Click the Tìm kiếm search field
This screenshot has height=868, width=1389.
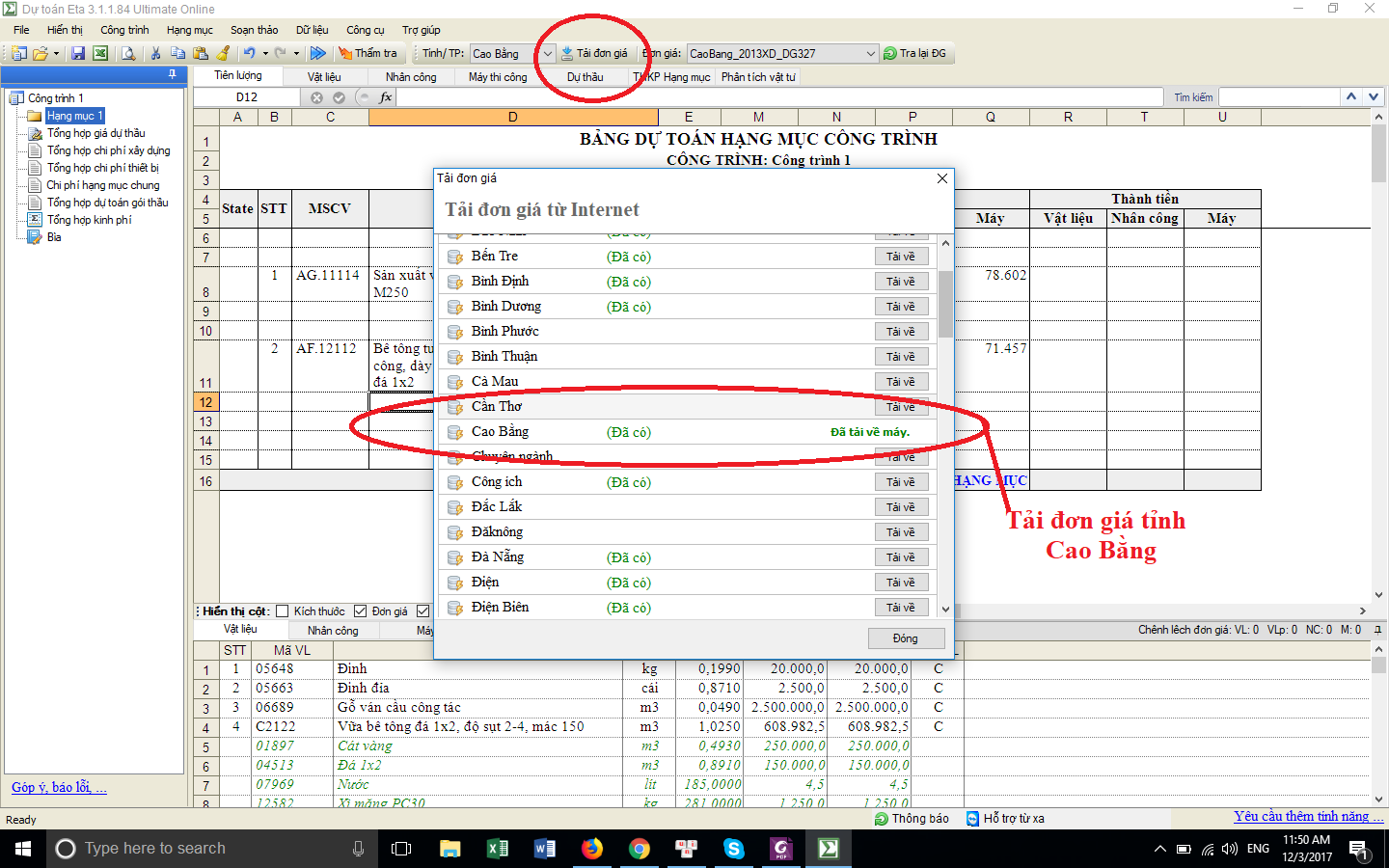point(1279,97)
